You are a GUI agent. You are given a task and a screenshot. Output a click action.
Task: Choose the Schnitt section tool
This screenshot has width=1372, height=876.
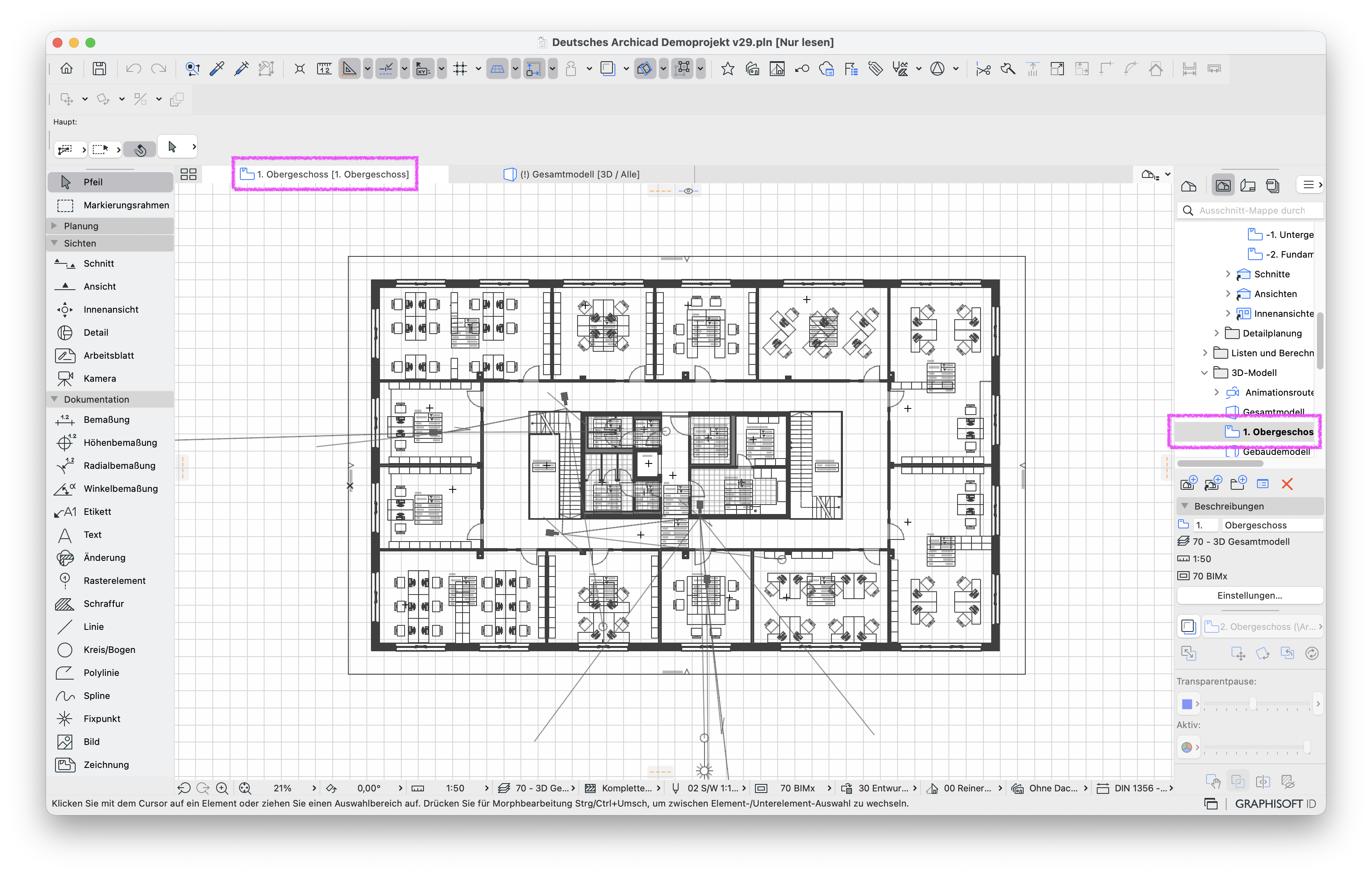click(110, 263)
